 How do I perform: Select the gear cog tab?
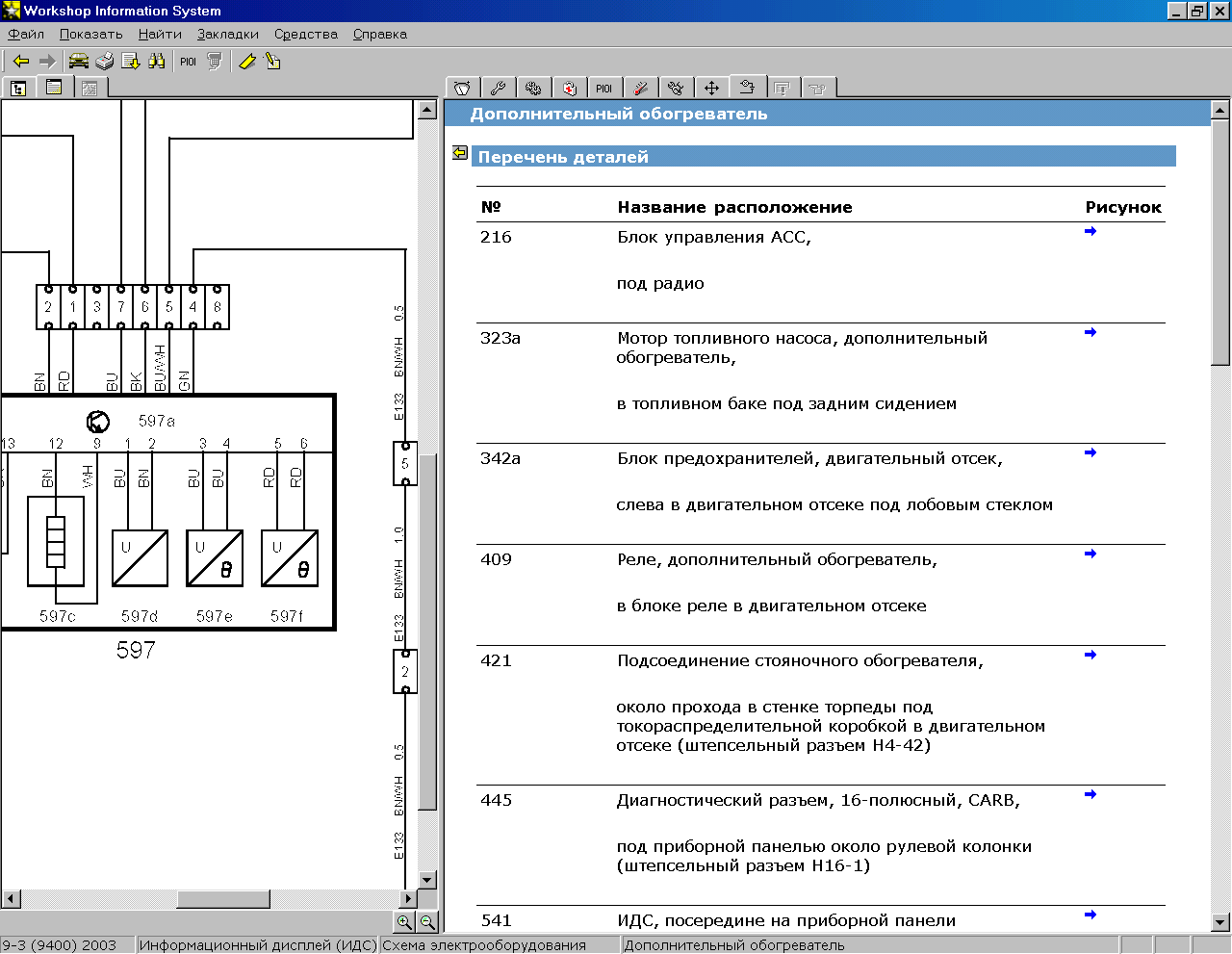[533, 89]
